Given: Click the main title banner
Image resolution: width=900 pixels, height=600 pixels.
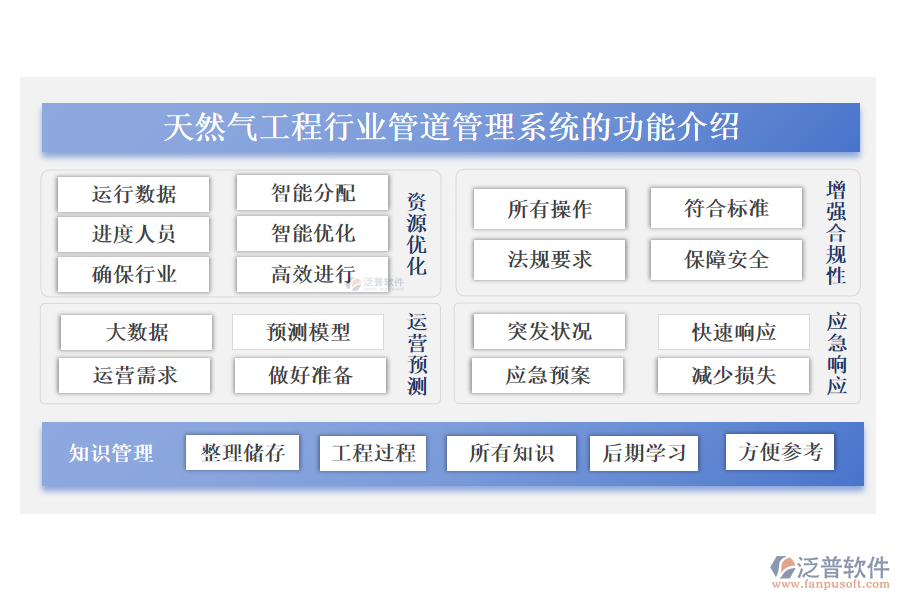Looking at the screenshot, I should (x=450, y=125).
